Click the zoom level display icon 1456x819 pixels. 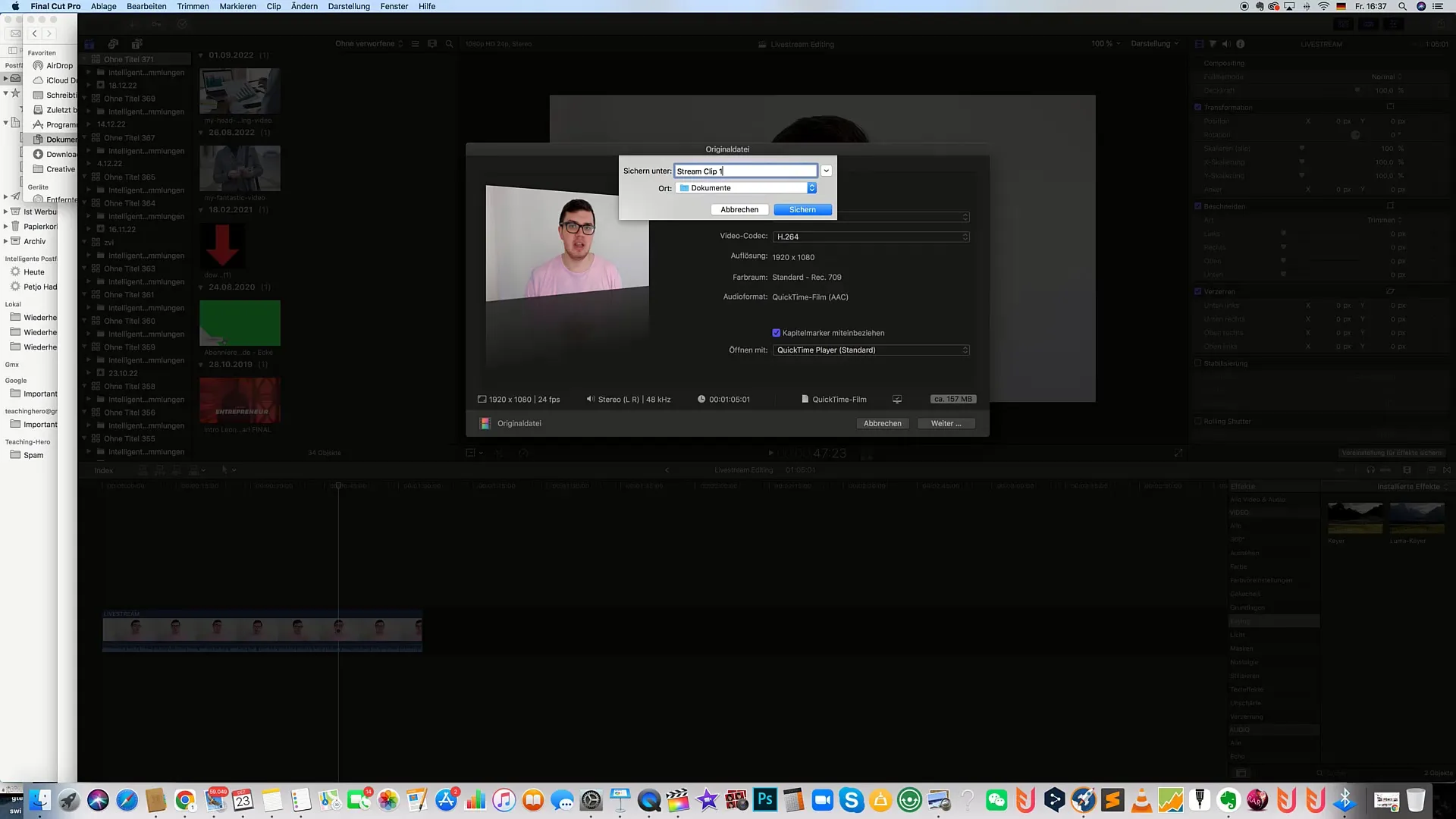(x=1100, y=43)
